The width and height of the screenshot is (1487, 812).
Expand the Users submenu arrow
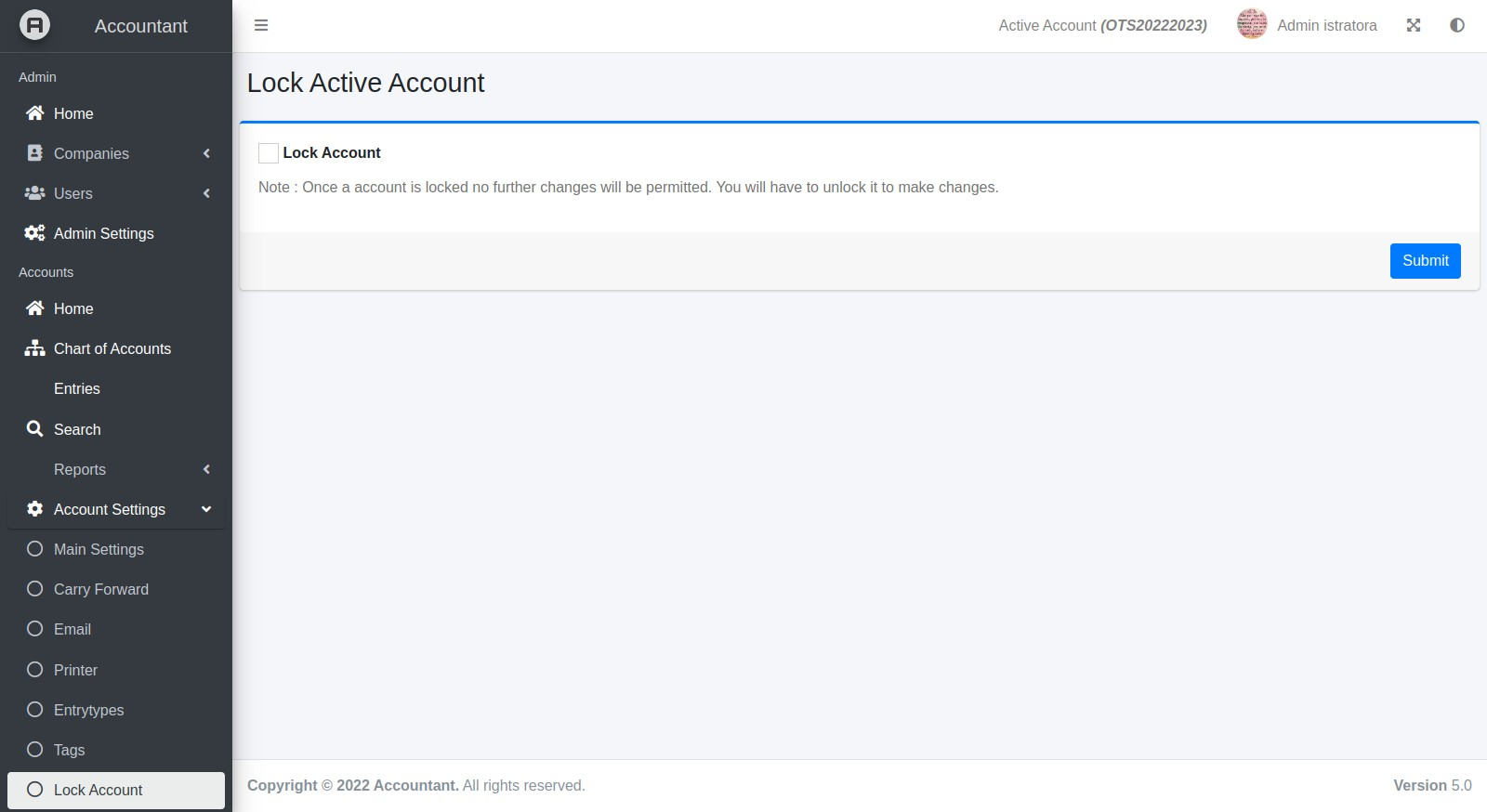206,193
